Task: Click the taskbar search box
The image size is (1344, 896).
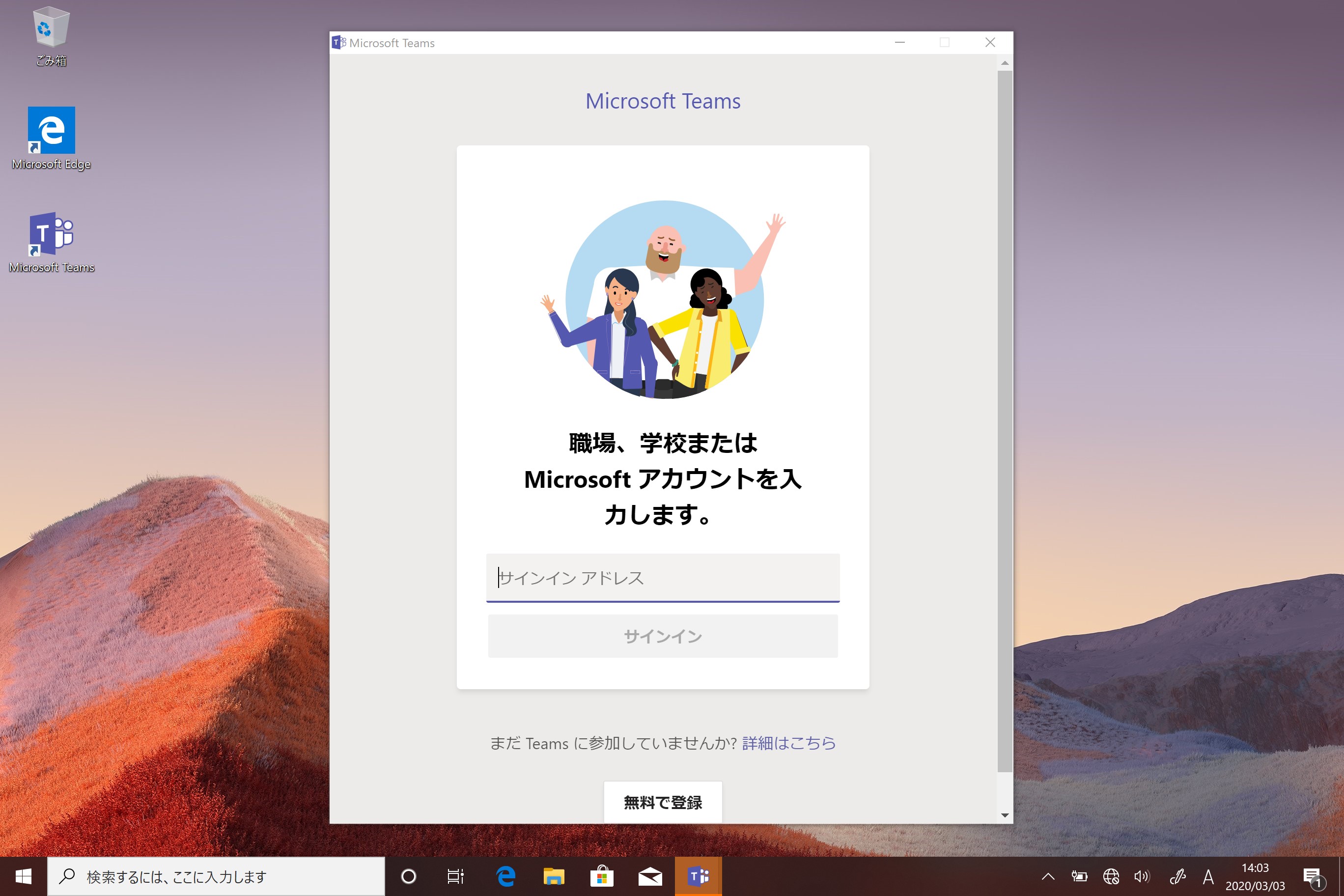Action: [216, 876]
